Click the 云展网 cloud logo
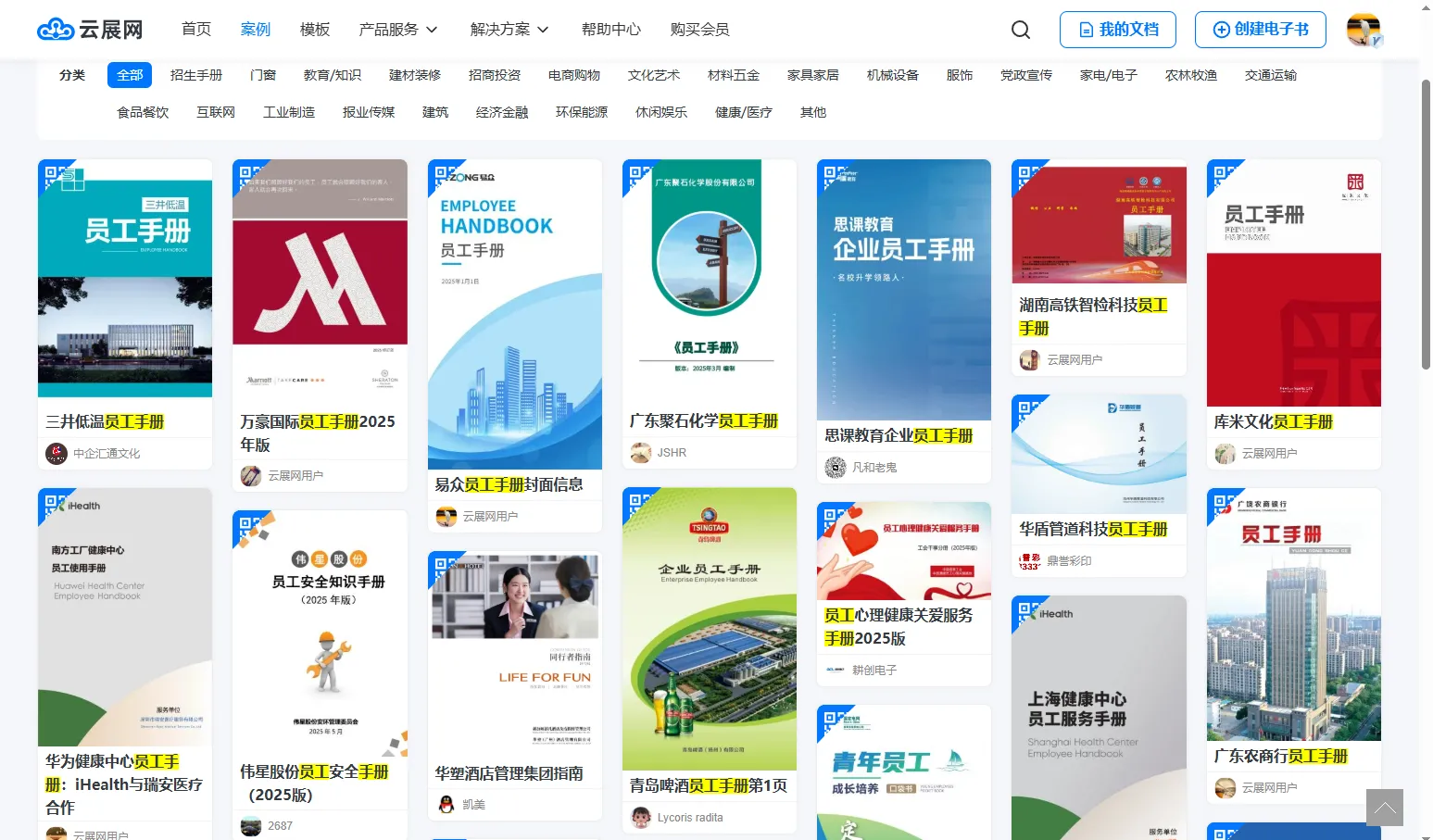This screenshot has width=1433, height=840. click(x=90, y=30)
